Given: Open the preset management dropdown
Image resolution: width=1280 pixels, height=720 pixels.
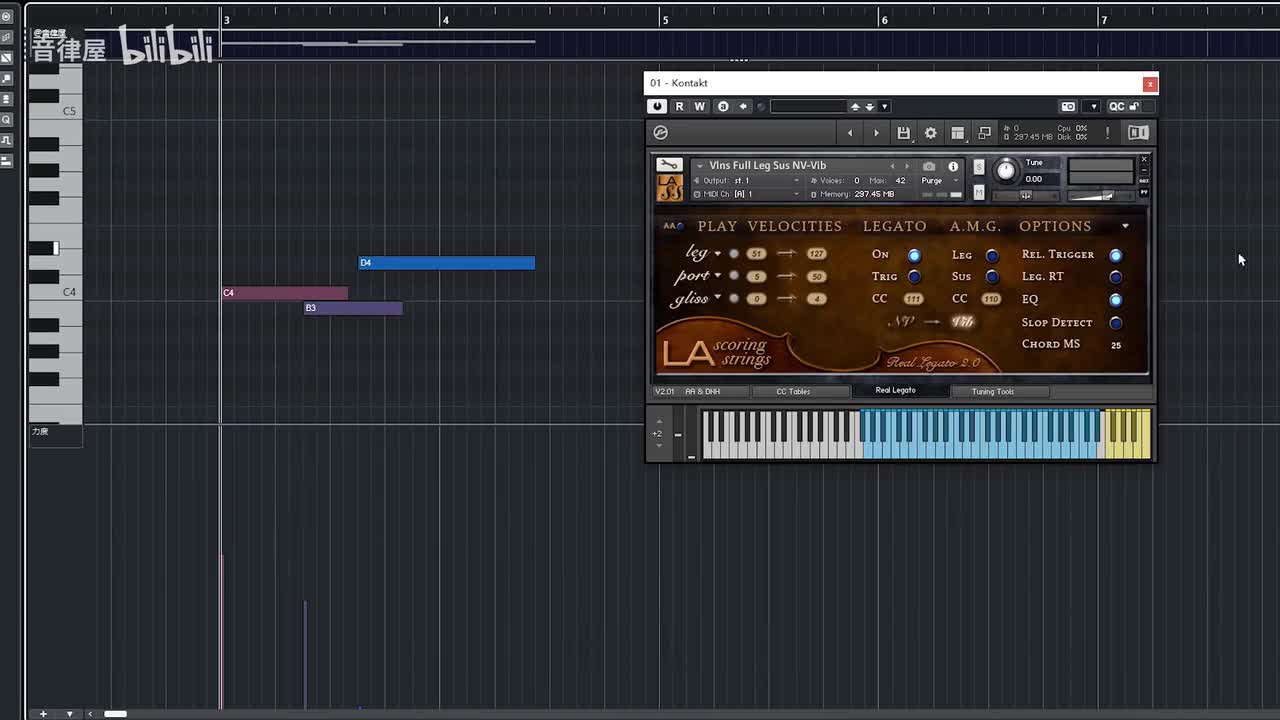Looking at the screenshot, I should click(884, 107).
